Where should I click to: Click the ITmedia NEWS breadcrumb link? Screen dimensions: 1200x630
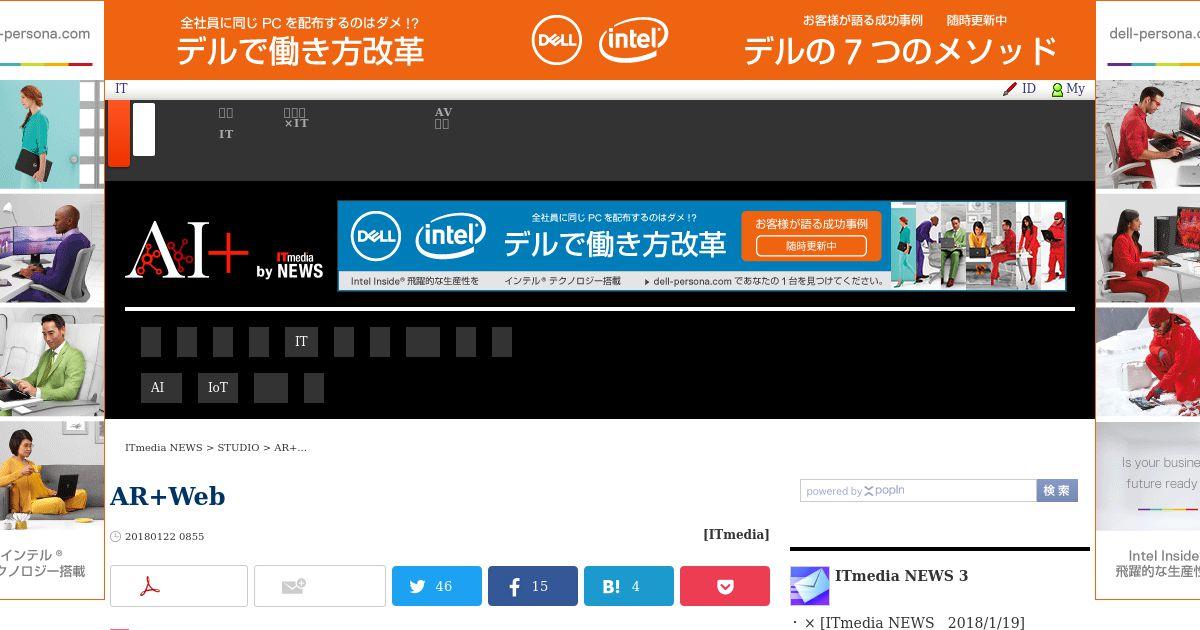(164, 448)
